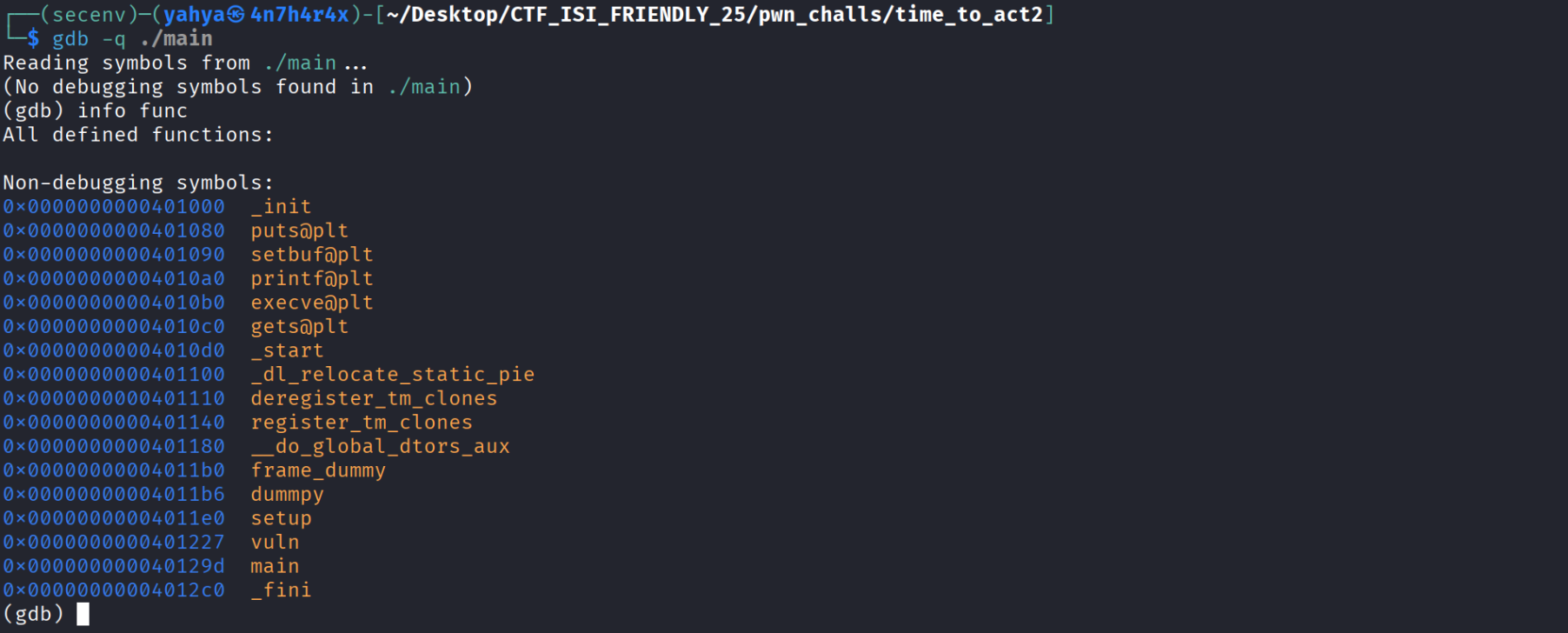Click address 0x0000000000401227

click(x=114, y=542)
